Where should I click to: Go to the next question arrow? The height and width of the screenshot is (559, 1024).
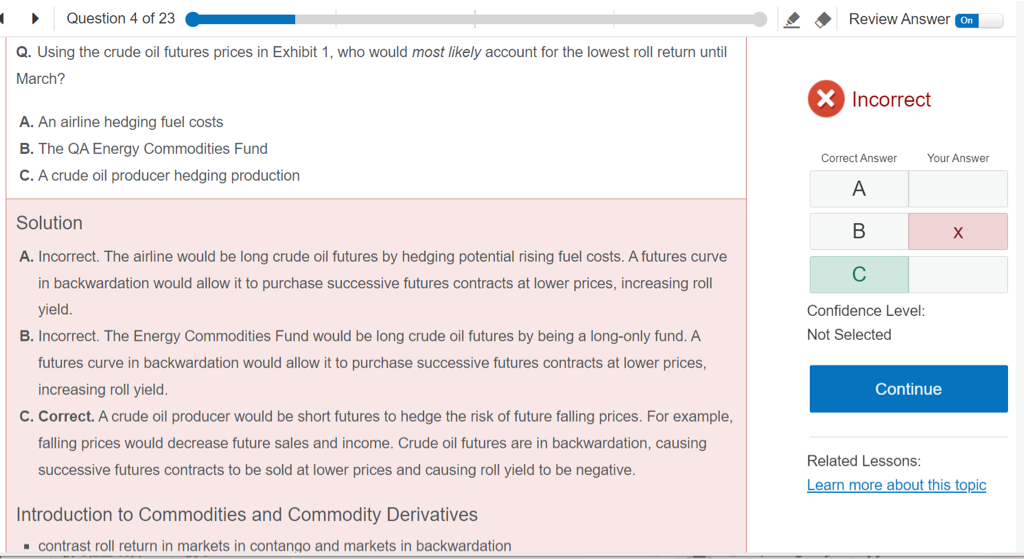tap(36, 19)
